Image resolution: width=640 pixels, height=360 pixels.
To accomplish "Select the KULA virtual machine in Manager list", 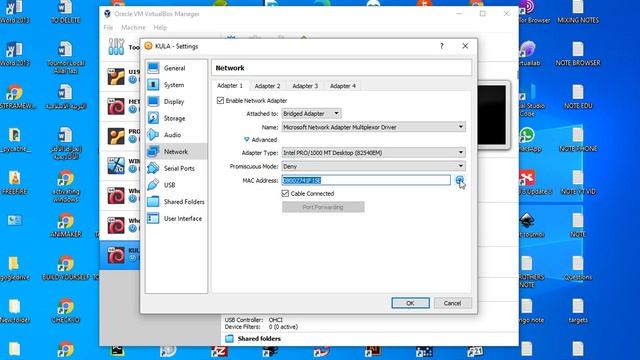I will (121, 255).
